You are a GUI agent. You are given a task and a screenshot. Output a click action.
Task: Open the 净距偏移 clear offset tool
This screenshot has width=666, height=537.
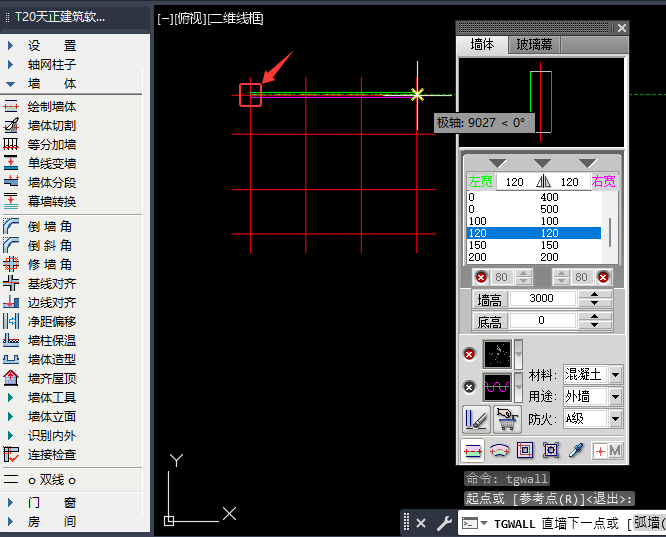point(40,321)
